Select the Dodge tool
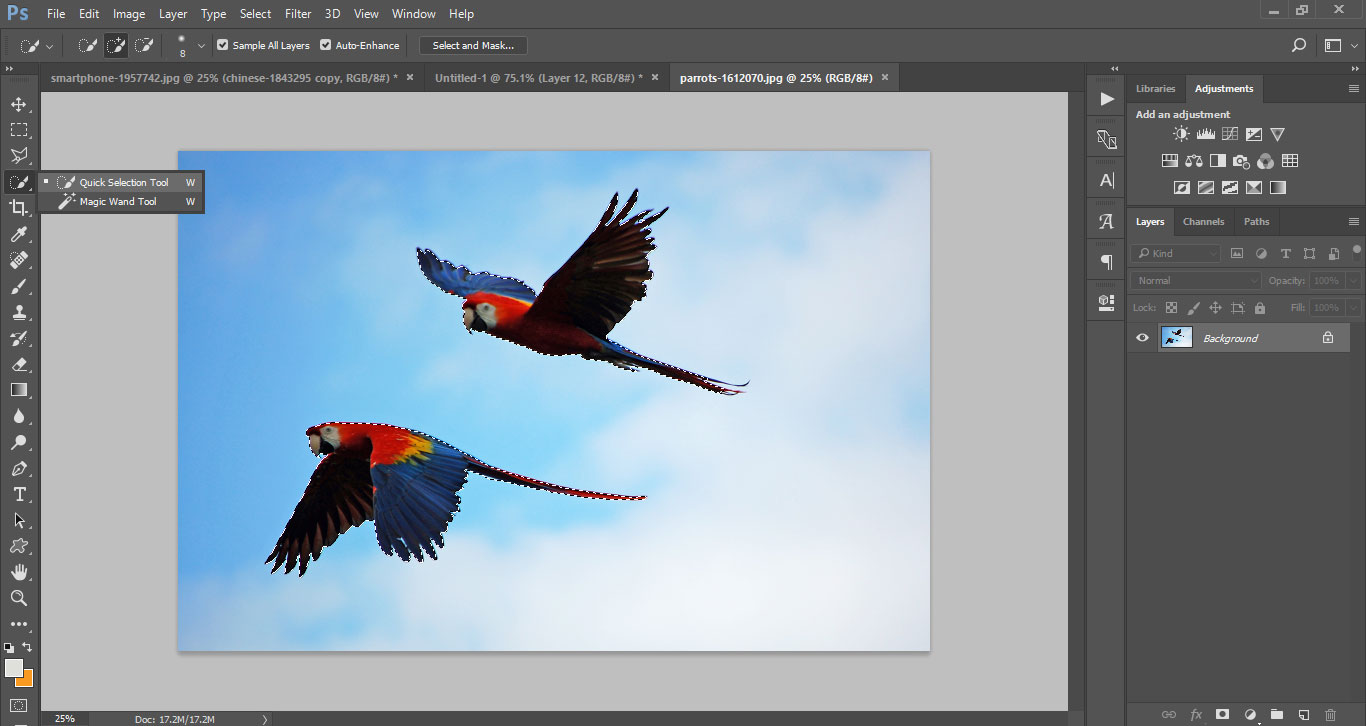This screenshot has height=726, width=1366. pyautogui.click(x=18, y=442)
